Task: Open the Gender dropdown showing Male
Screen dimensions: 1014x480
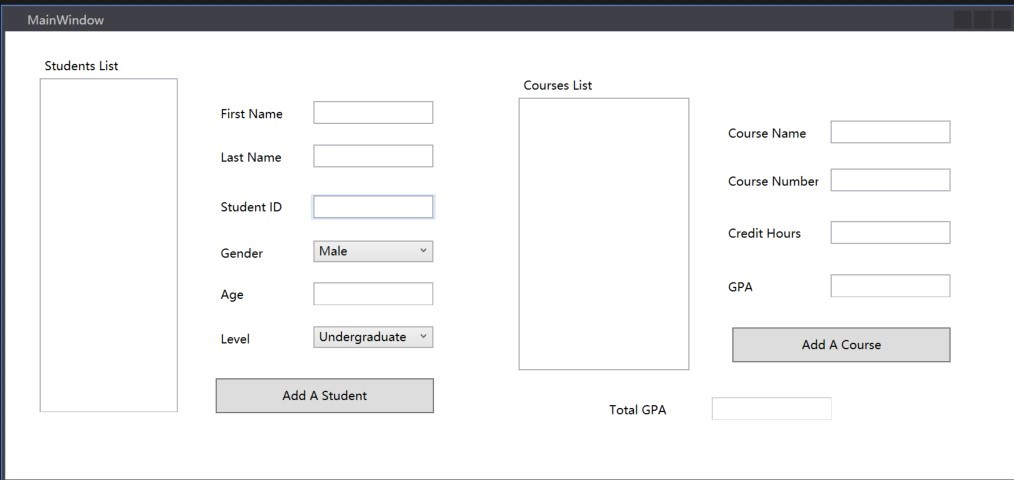Action: coord(373,251)
